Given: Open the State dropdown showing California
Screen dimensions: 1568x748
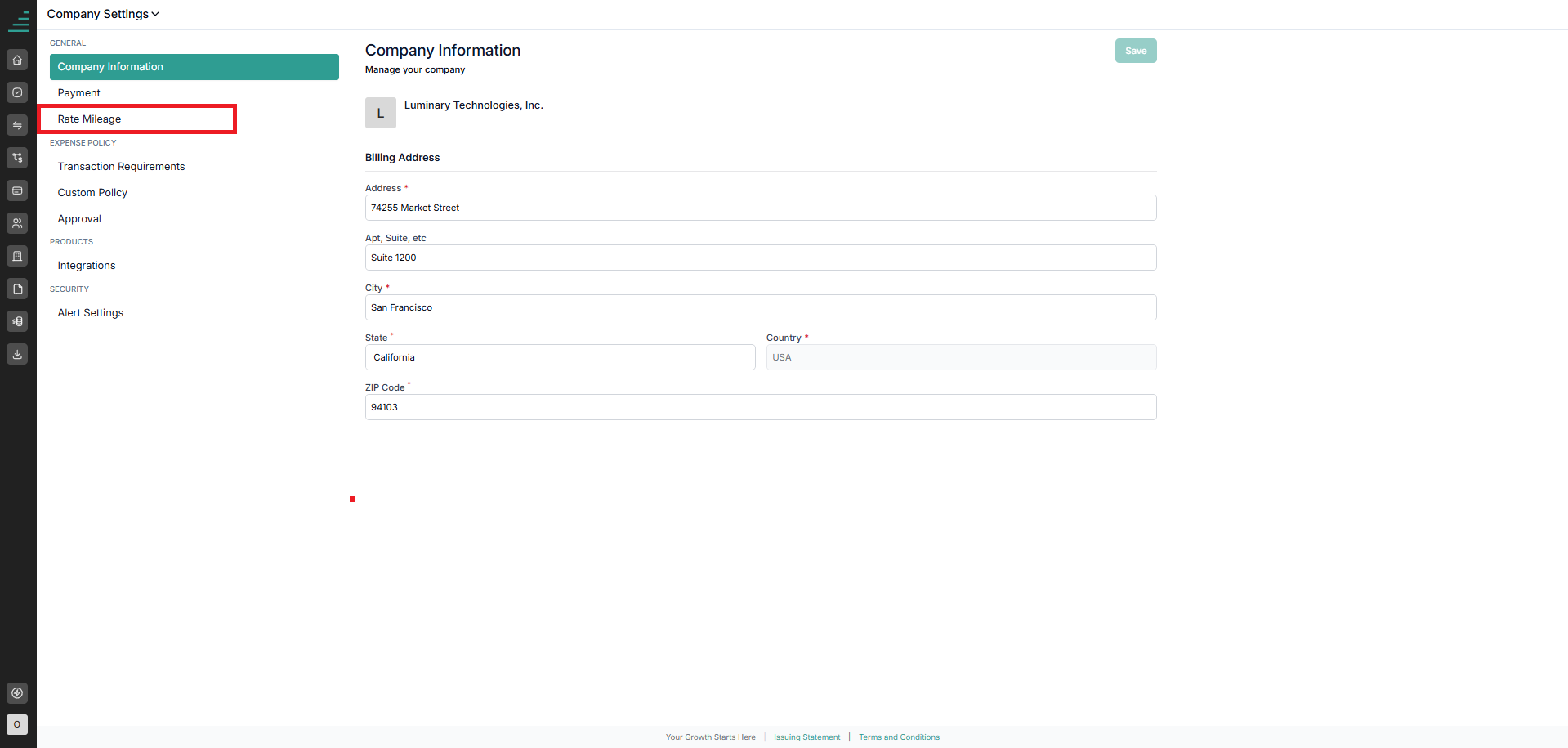Looking at the screenshot, I should [x=560, y=357].
